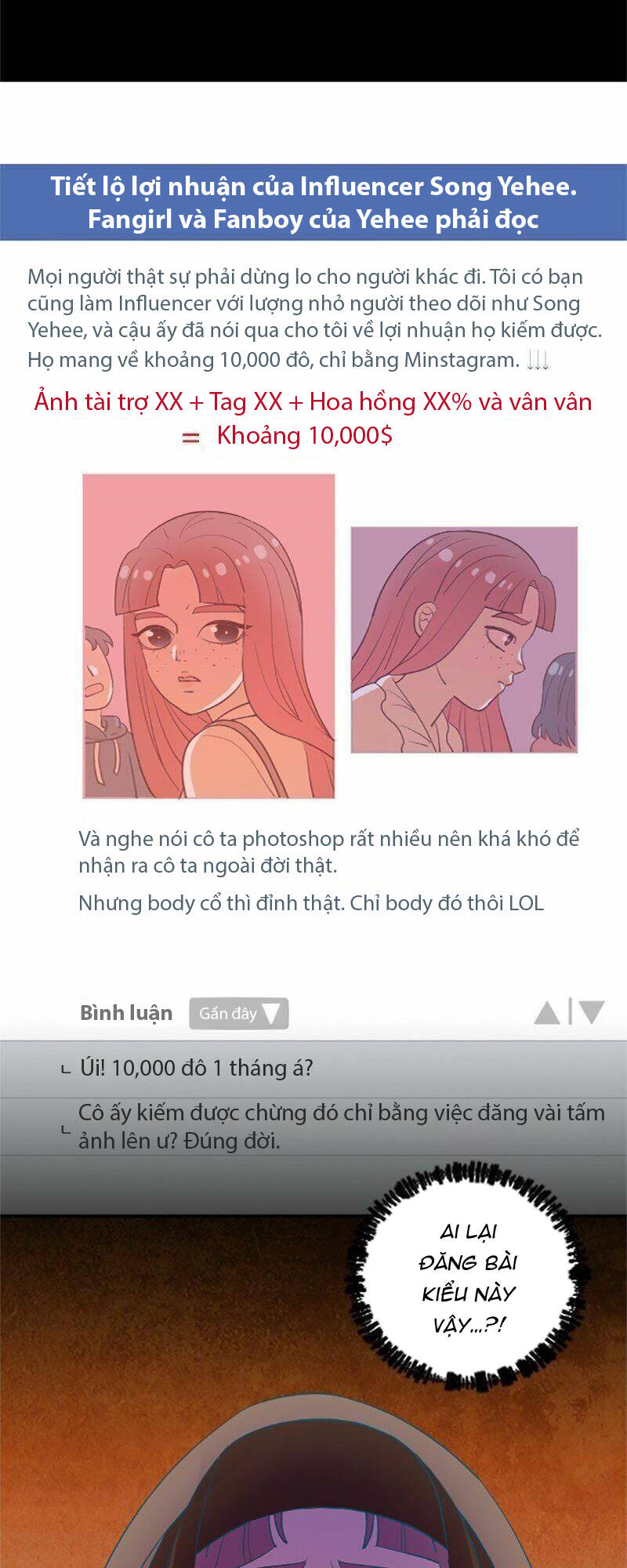
Task: Click the text about photoshop 'Và nghe nói cô ta'
Action: (329, 851)
